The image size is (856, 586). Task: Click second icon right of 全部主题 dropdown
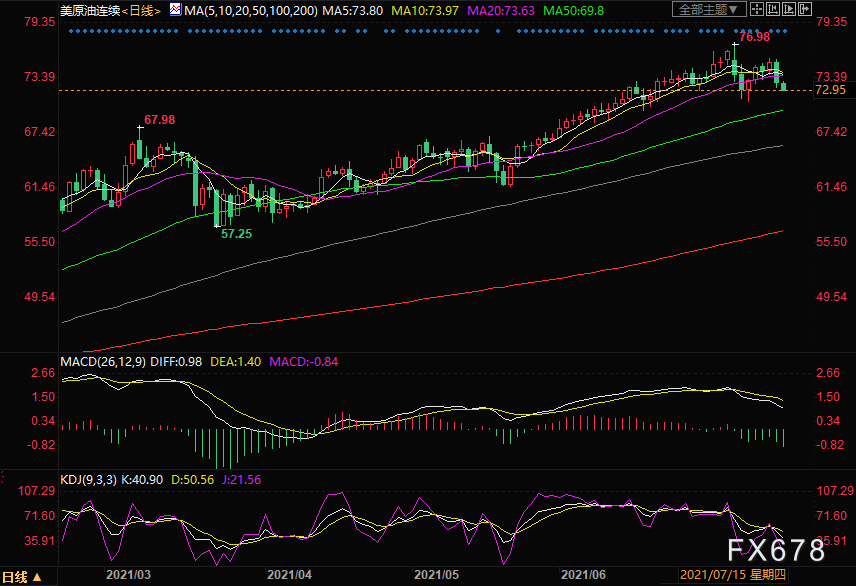coord(771,9)
